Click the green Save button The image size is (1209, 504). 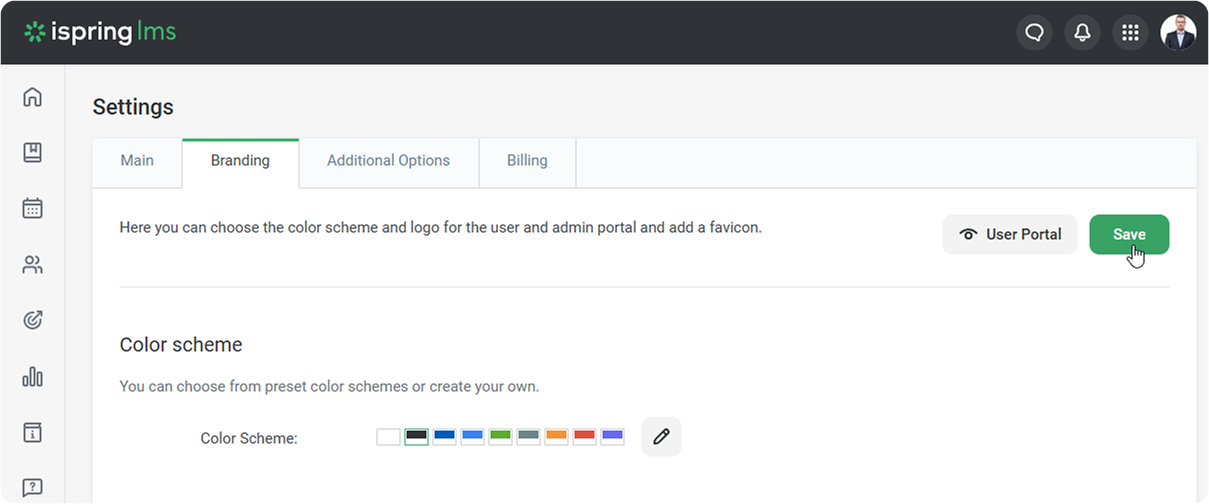1129,235
